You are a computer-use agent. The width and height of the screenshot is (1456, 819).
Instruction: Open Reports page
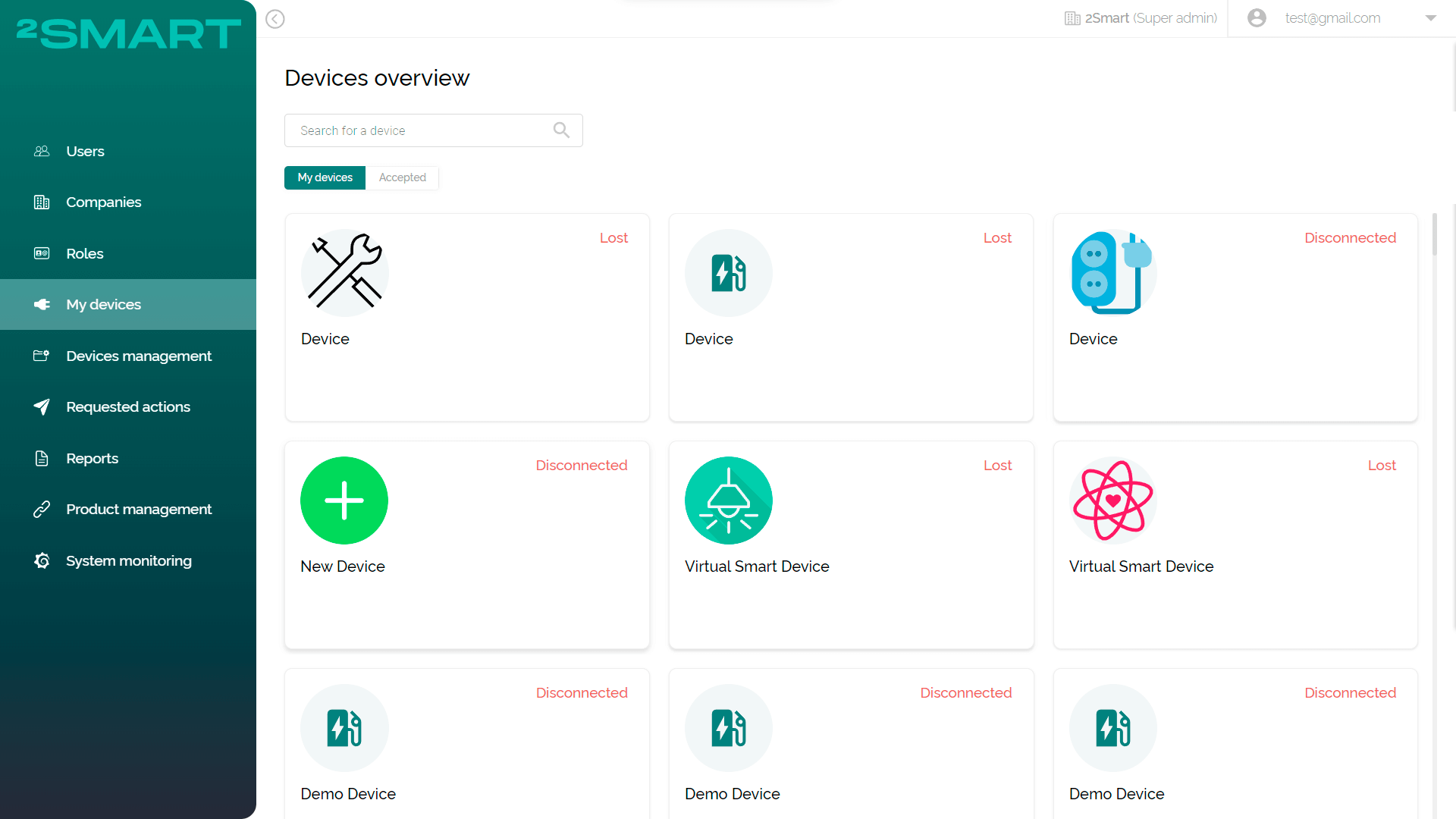pyautogui.click(x=128, y=458)
